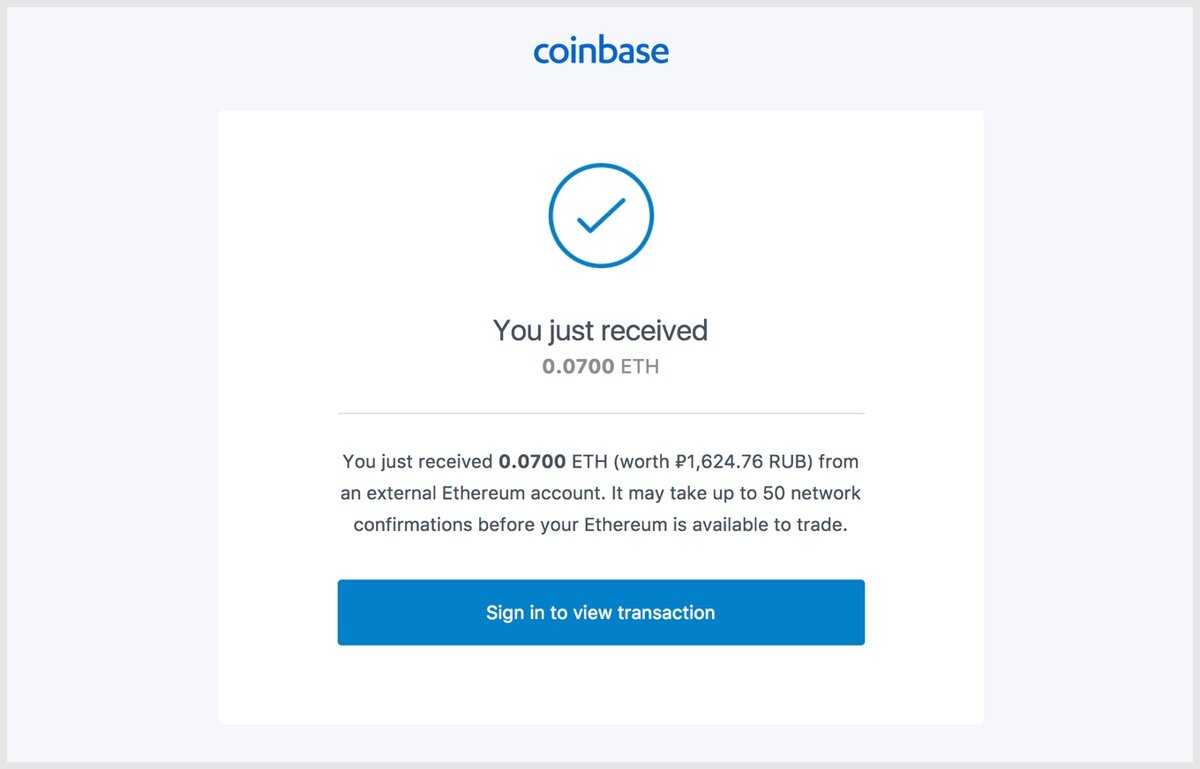The height and width of the screenshot is (769, 1200).
Task: Select the "You just received" heading
Action: tap(601, 331)
